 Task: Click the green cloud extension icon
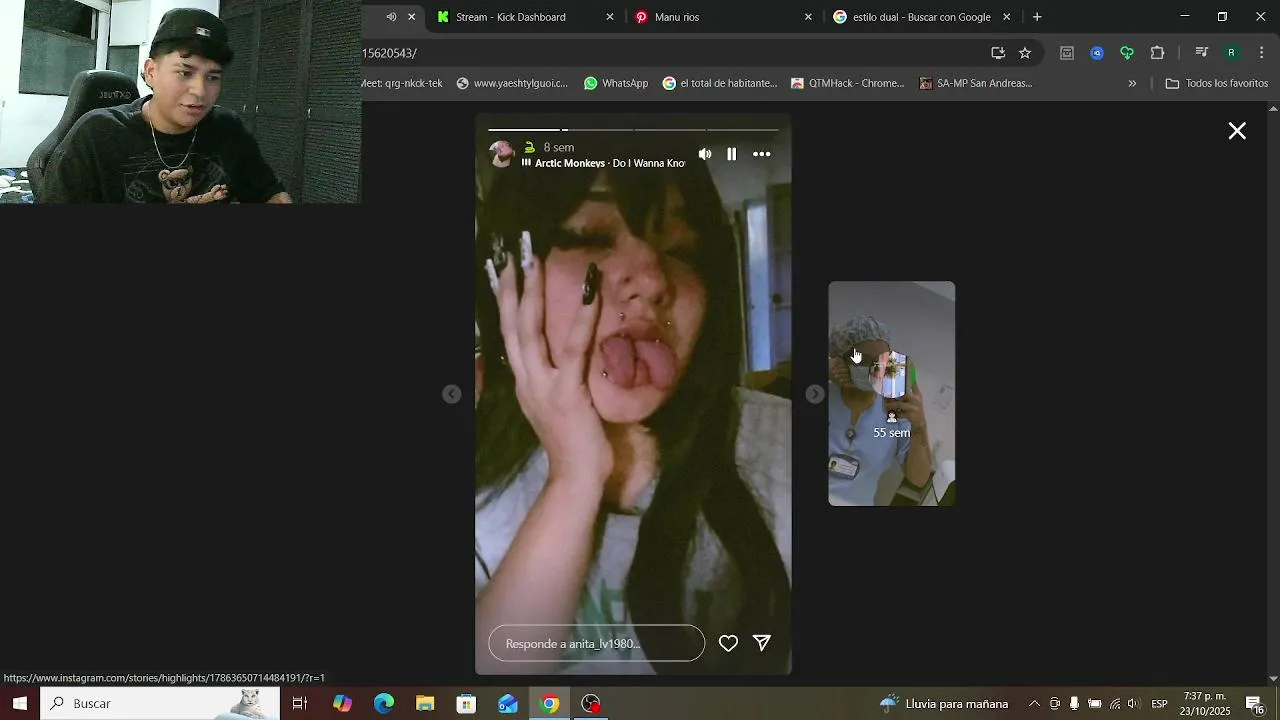(x=1127, y=53)
